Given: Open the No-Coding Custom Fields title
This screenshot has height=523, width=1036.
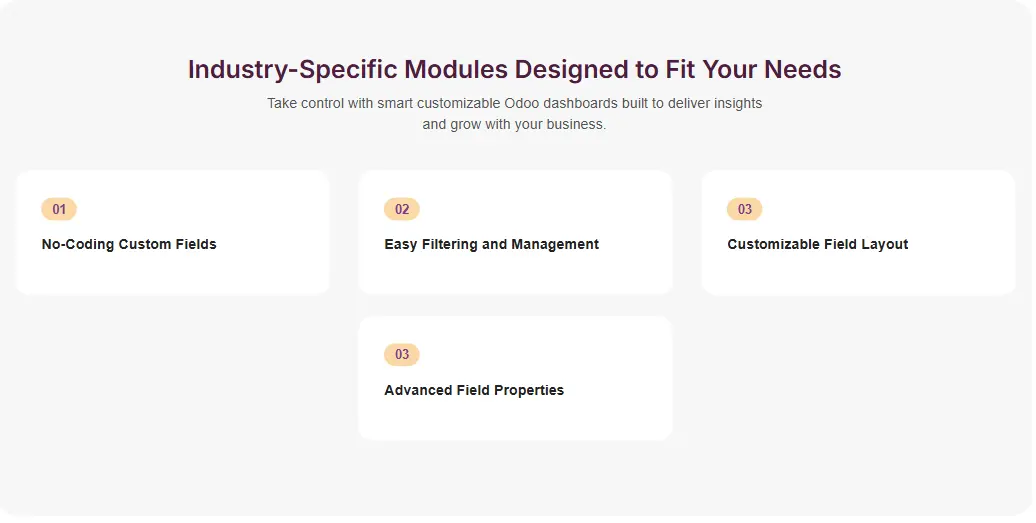Looking at the screenshot, I should coord(129,244).
